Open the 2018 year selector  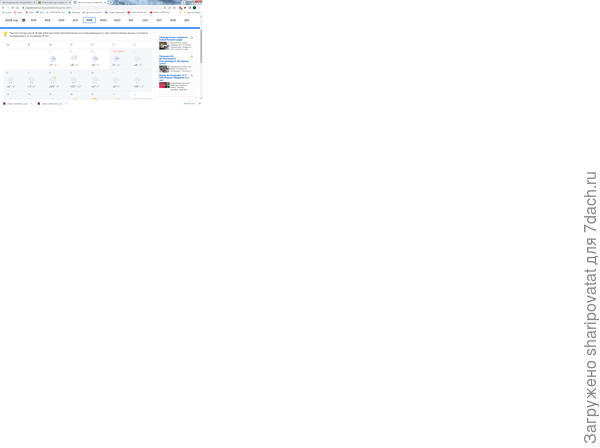(10, 20)
